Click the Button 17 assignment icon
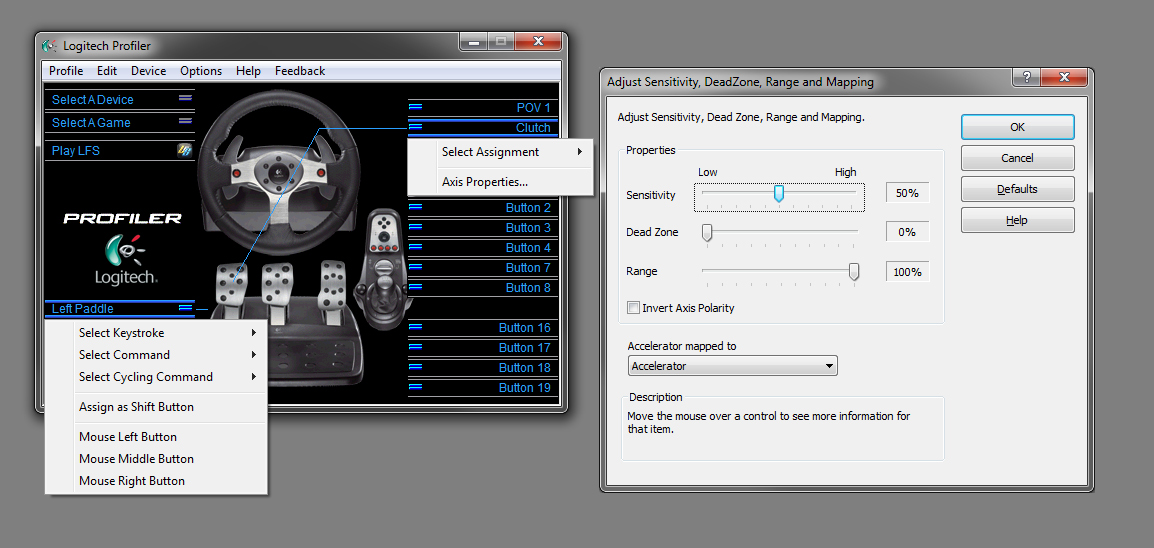 tap(416, 347)
